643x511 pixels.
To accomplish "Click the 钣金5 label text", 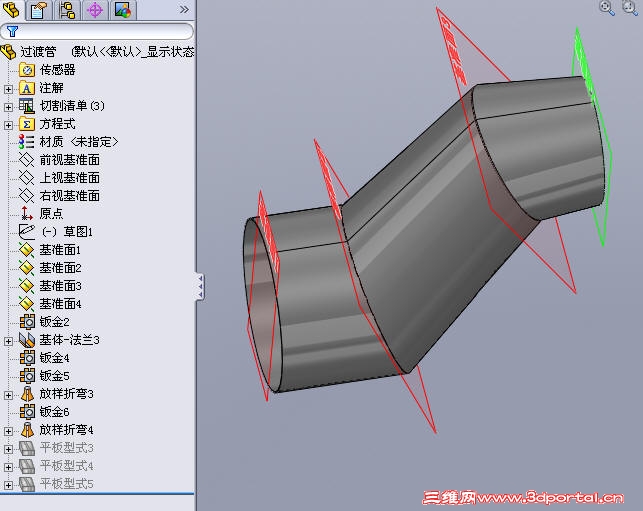I will pyautogui.click(x=55, y=376).
